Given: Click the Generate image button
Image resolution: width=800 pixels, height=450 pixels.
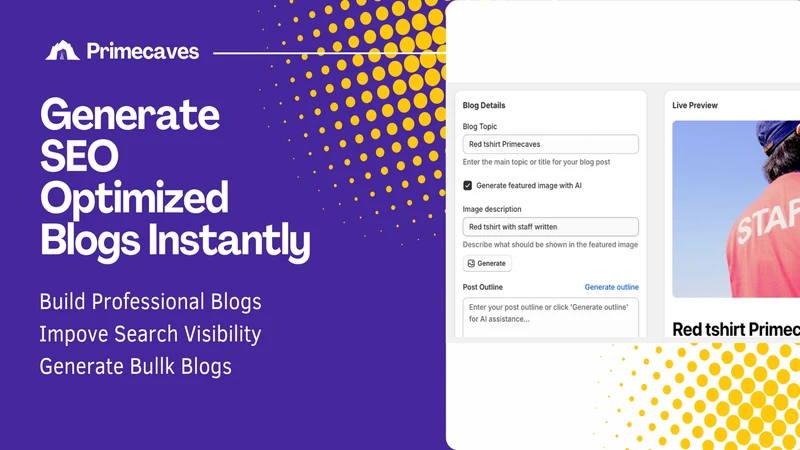Looking at the screenshot, I should pyautogui.click(x=487, y=264).
